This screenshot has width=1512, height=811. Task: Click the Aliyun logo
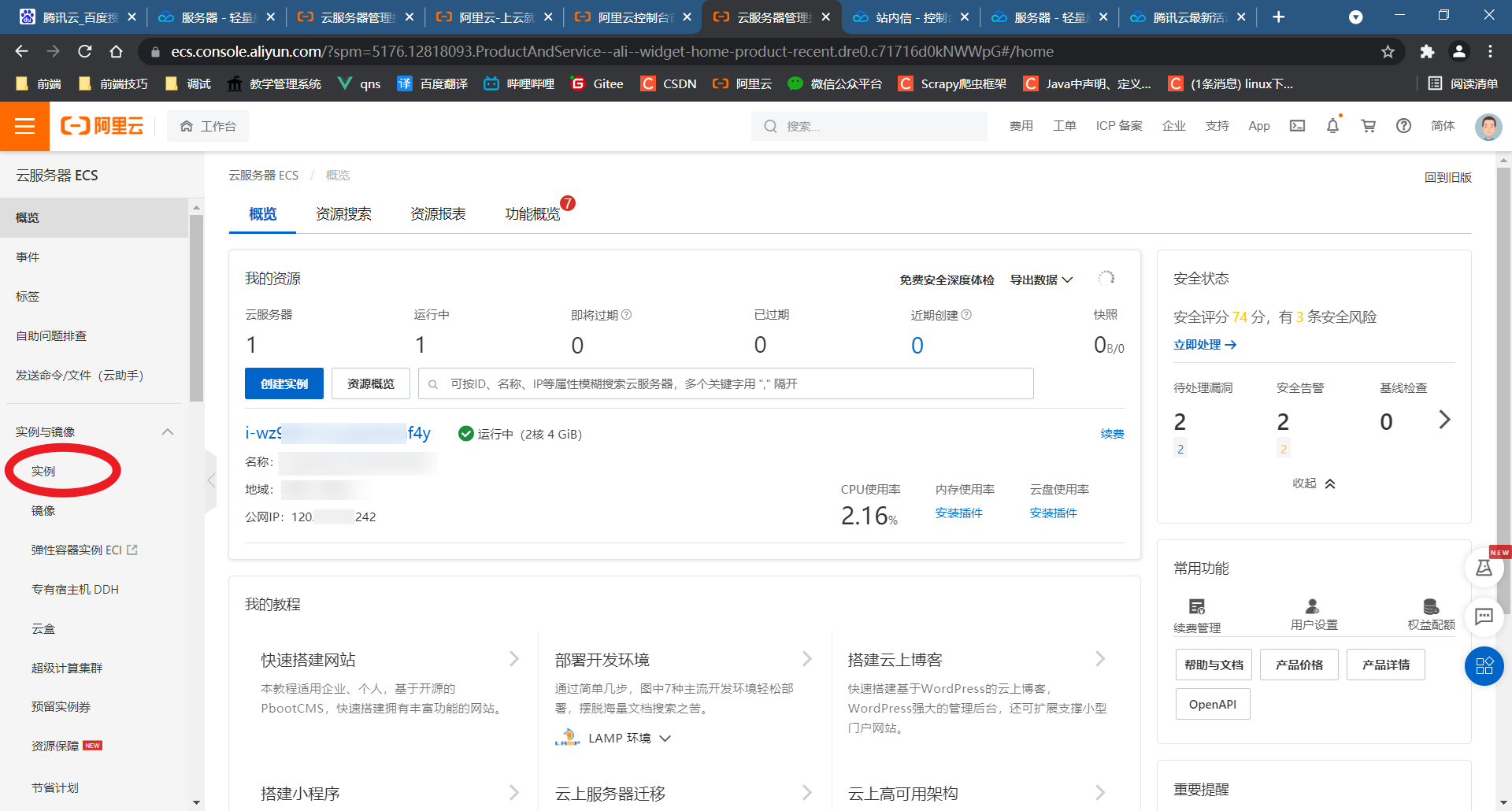[x=102, y=126]
